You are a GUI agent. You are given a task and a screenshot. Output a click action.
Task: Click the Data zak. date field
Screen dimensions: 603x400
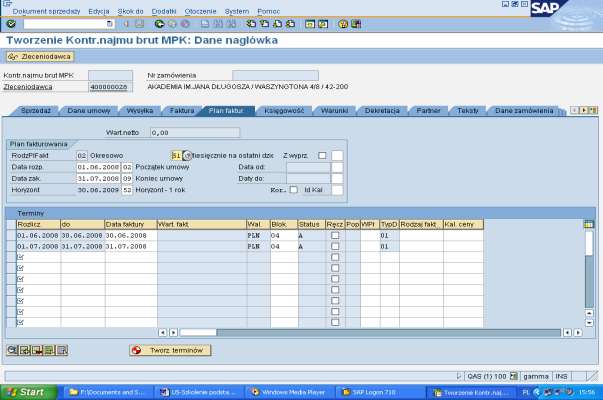click(98, 178)
